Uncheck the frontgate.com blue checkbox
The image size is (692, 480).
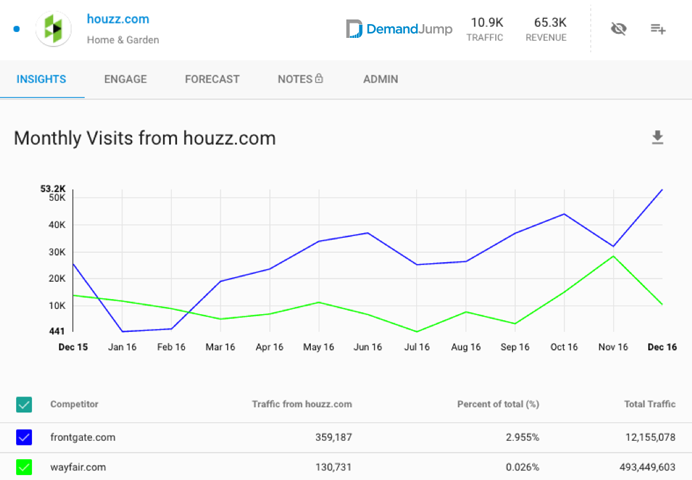24,437
